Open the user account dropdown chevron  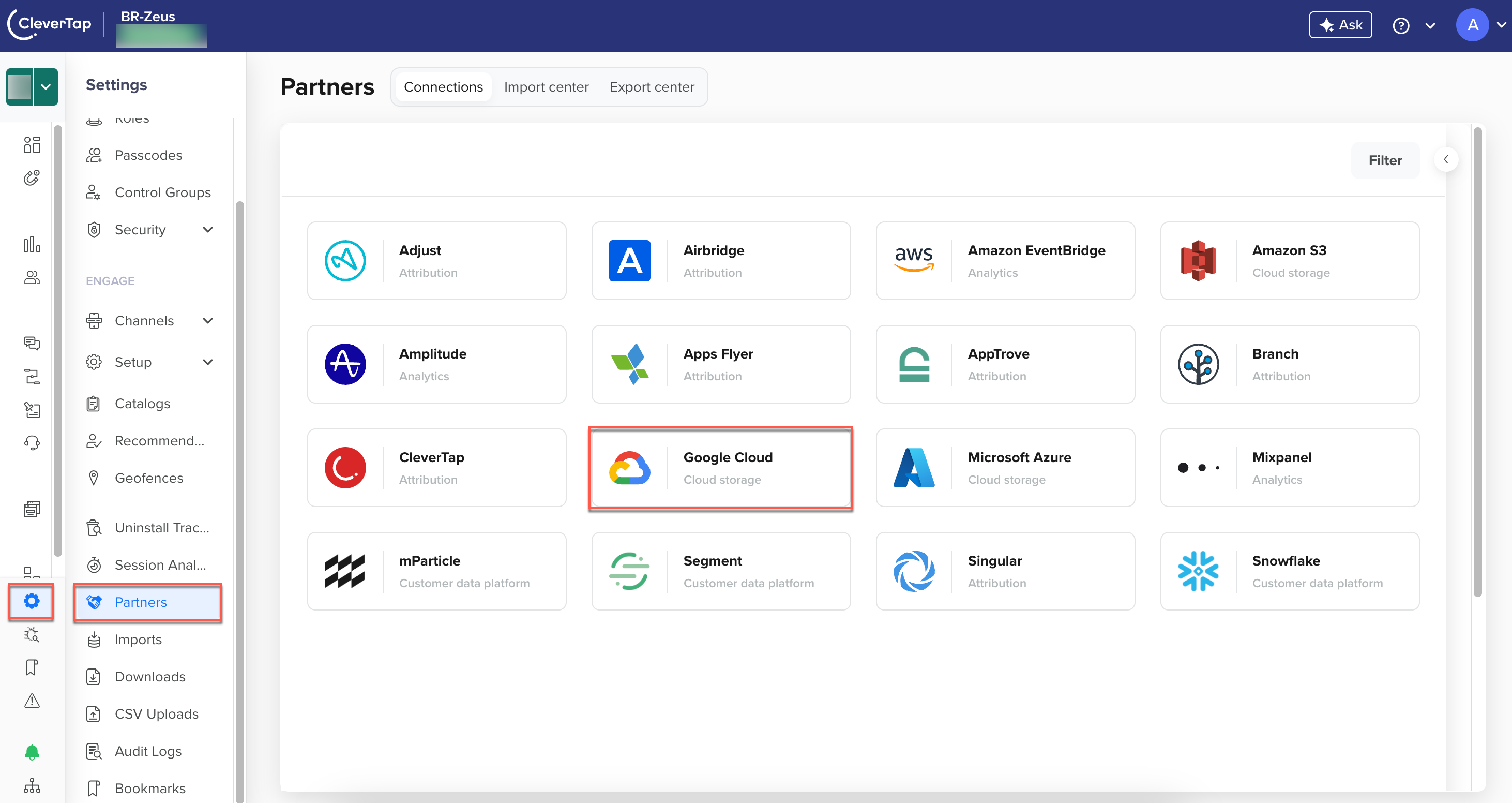1502,25
